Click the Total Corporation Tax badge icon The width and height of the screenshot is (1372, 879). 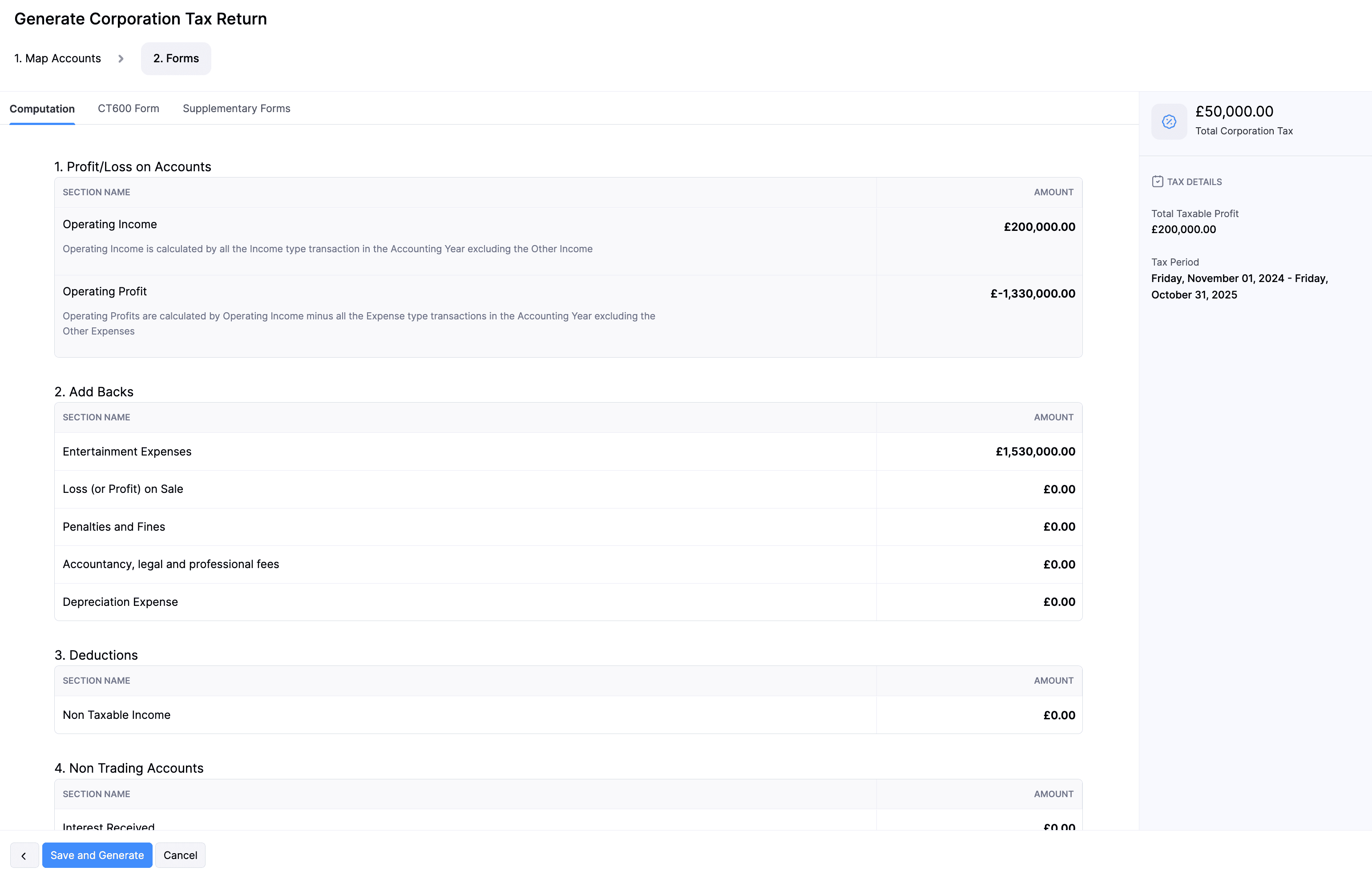[1169, 121]
